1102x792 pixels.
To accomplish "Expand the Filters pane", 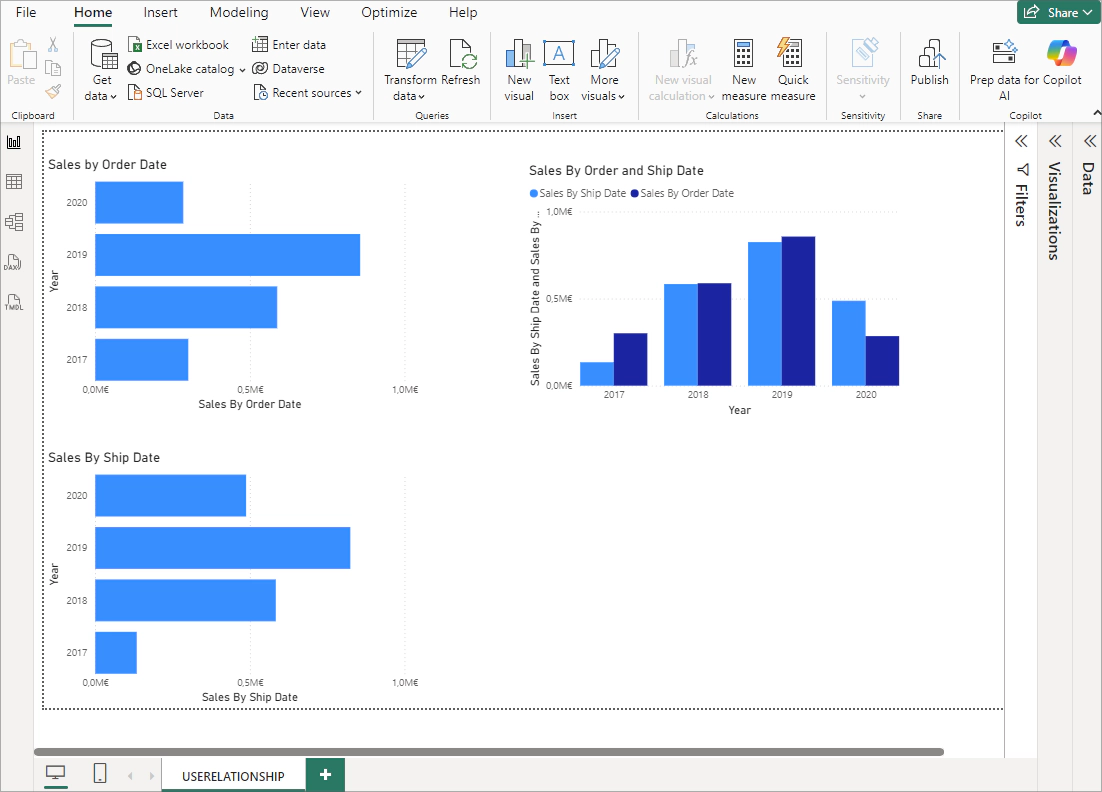I will pyautogui.click(x=1021, y=141).
